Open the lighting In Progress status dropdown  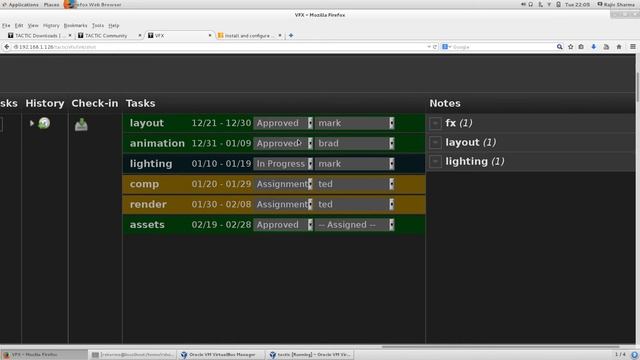pyautogui.click(x=283, y=164)
